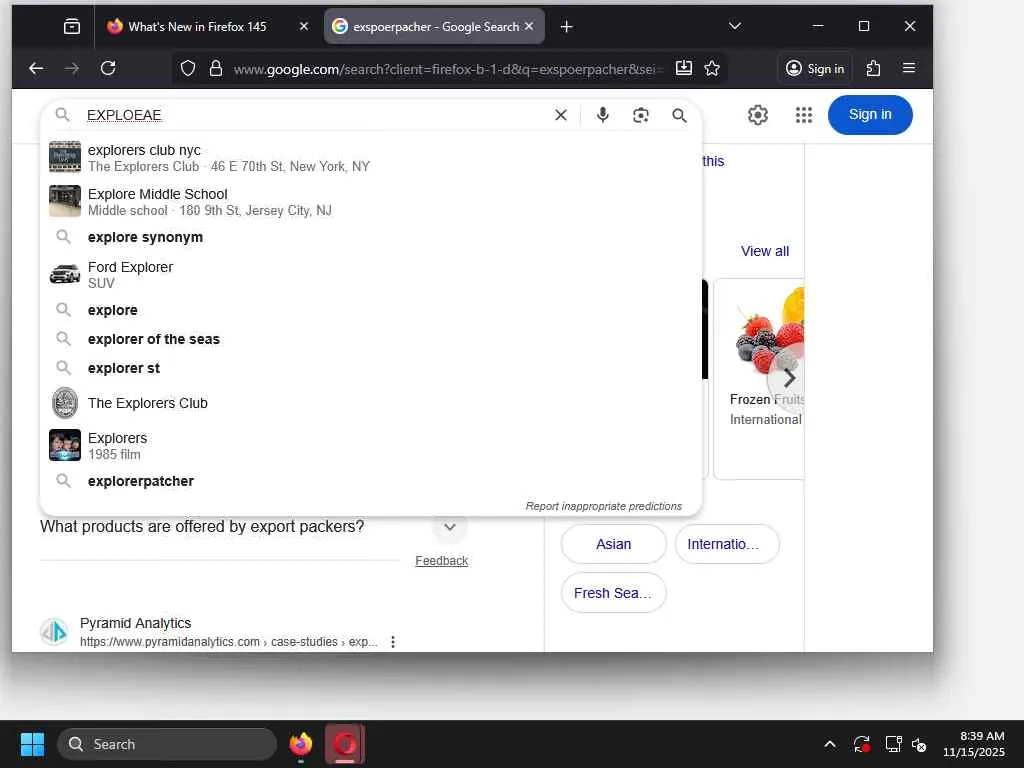
Task: Open Opera browser from the taskbar
Action: click(x=345, y=744)
